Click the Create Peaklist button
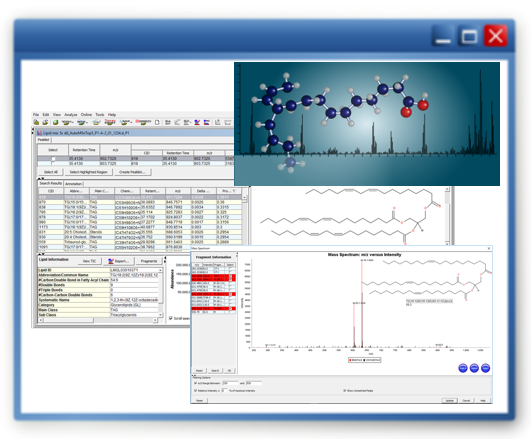The width and height of the screenshot is (531, 439). tap(132, 172)
